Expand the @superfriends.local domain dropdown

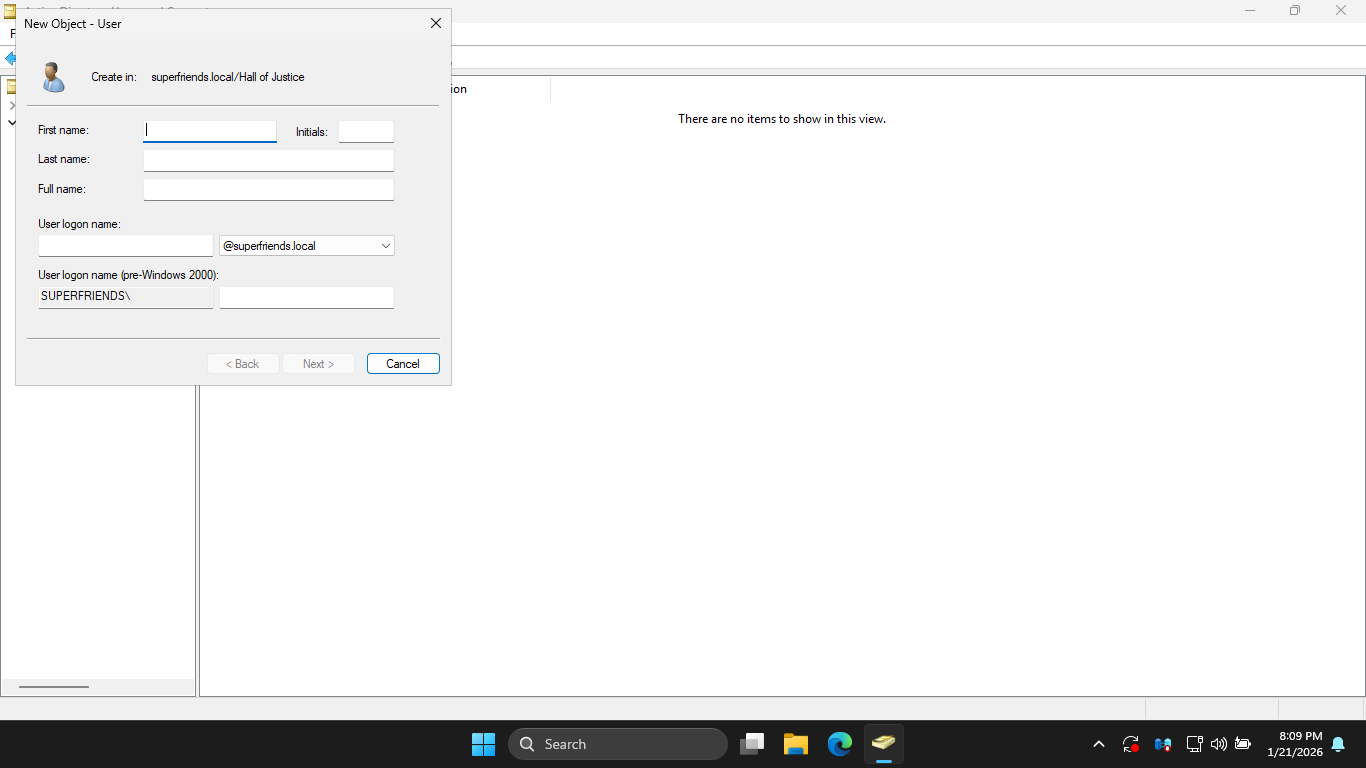click(x=385, y=246)
